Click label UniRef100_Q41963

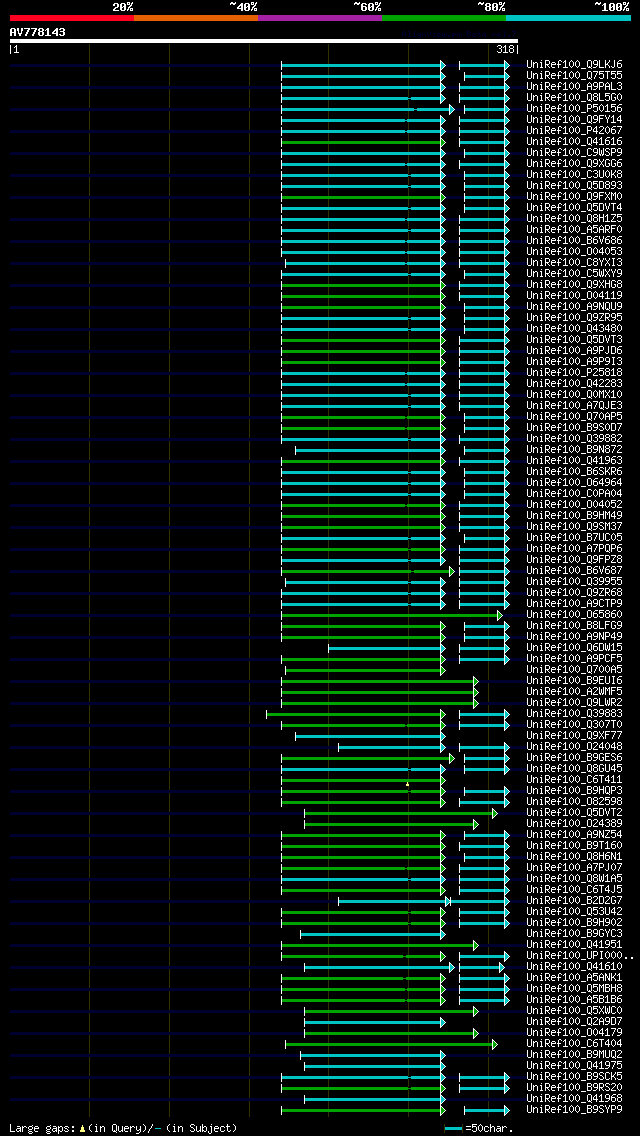coord(574,460)
